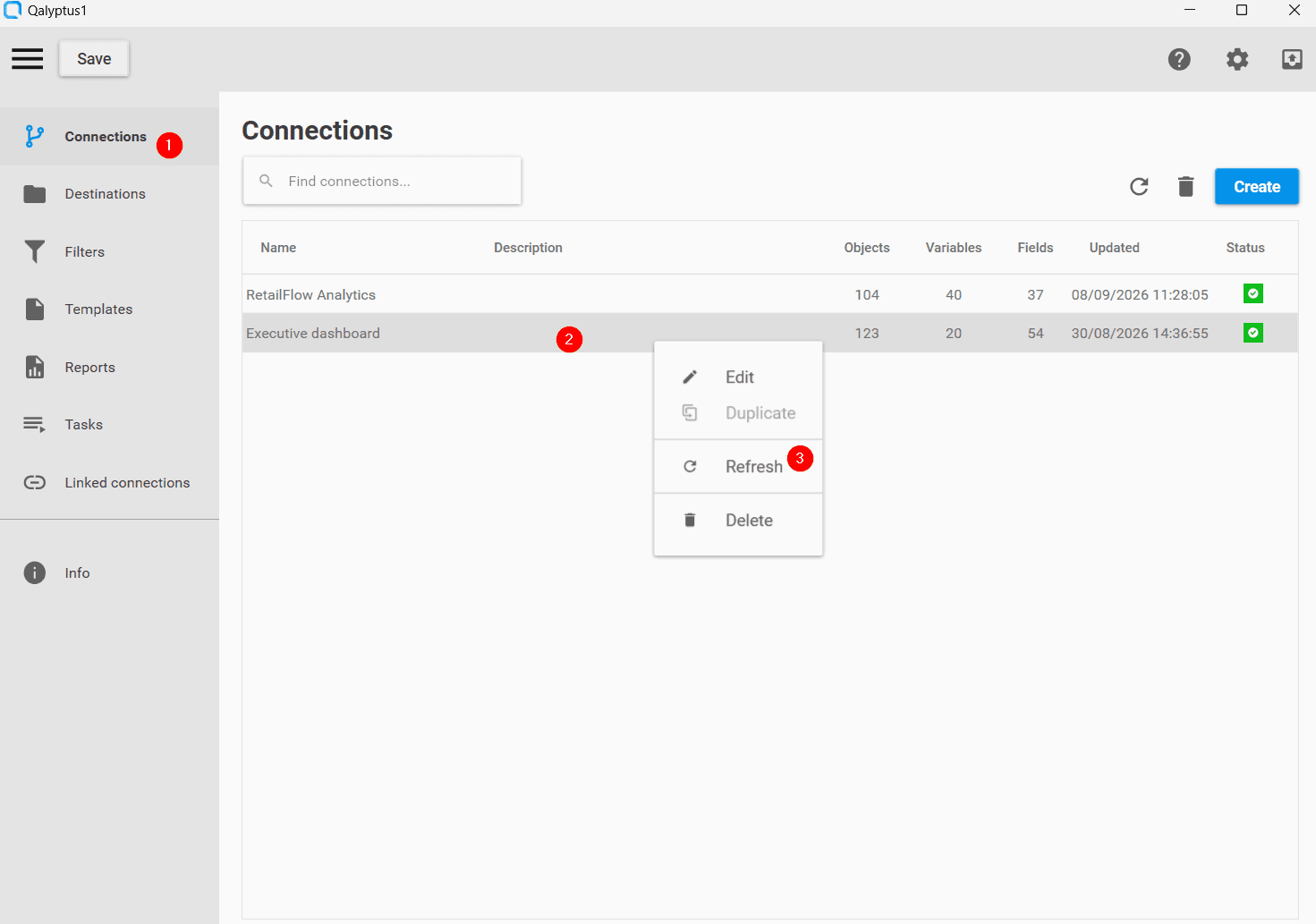1316x924 pixels.
Task: Click the Connections branch icon in sidebar
Action: coord(35,136)
